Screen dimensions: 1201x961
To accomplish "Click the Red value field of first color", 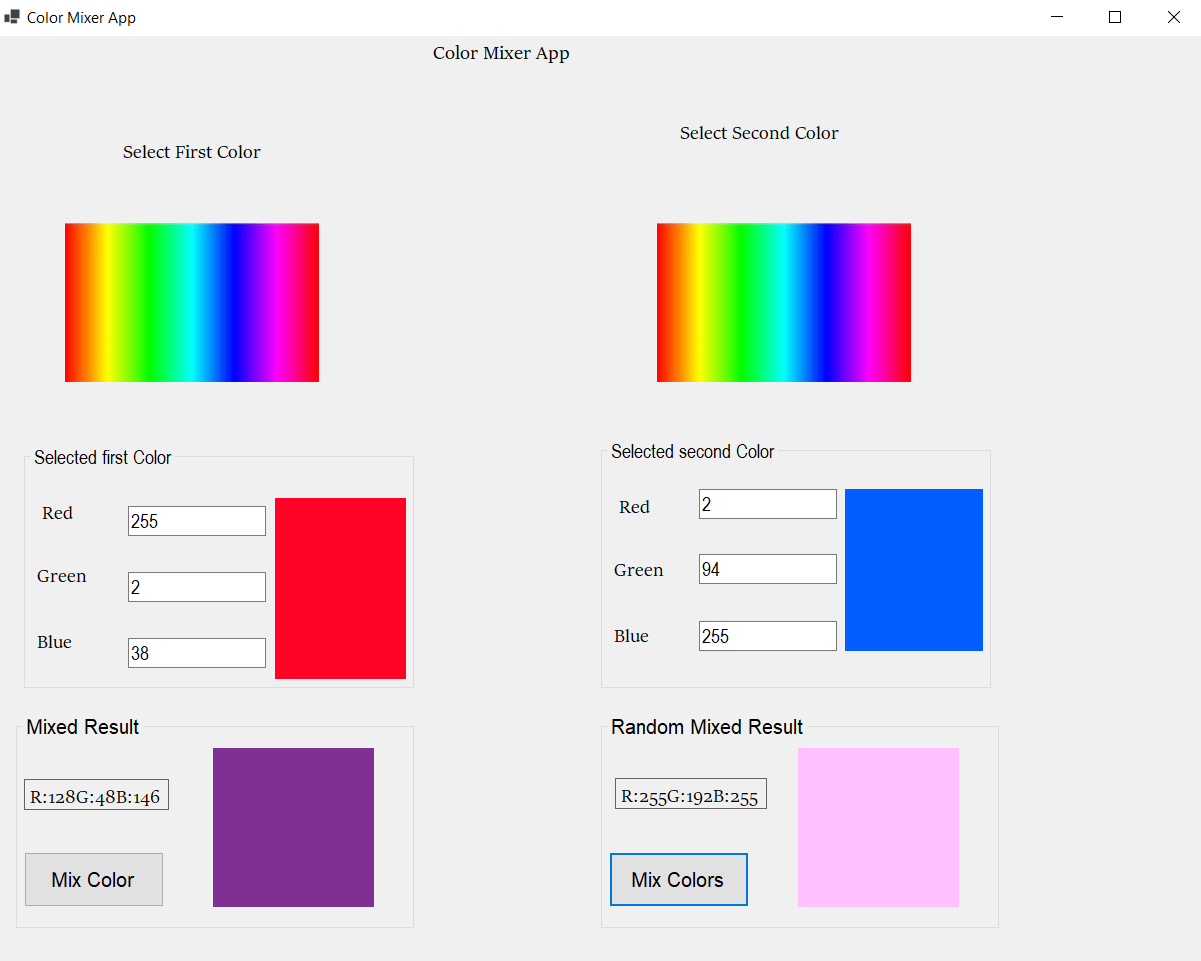I will (196, 520).
